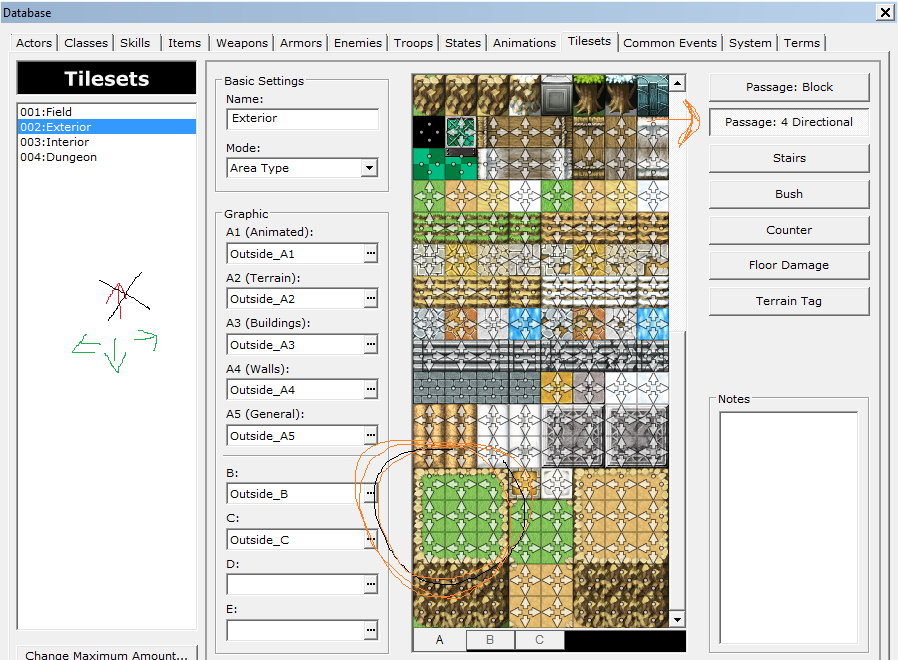
Task: Switch to tile page C tab
Action: (x=539, y=640)
